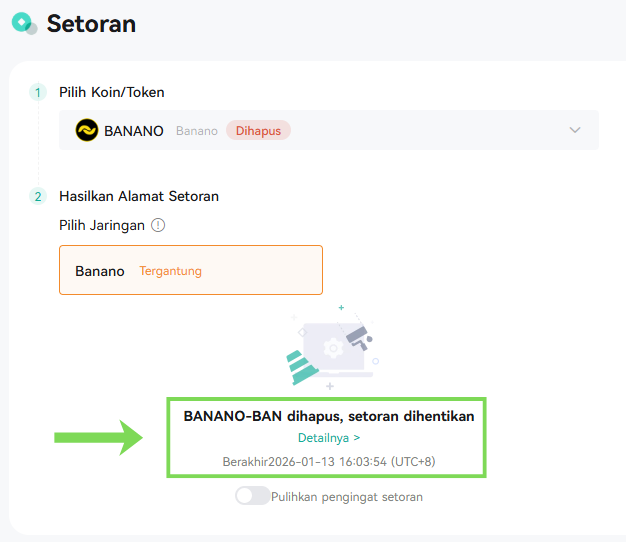Click the step 2 number badge
626x542 pixels.
pyautogui.click(x=38, y=196)
